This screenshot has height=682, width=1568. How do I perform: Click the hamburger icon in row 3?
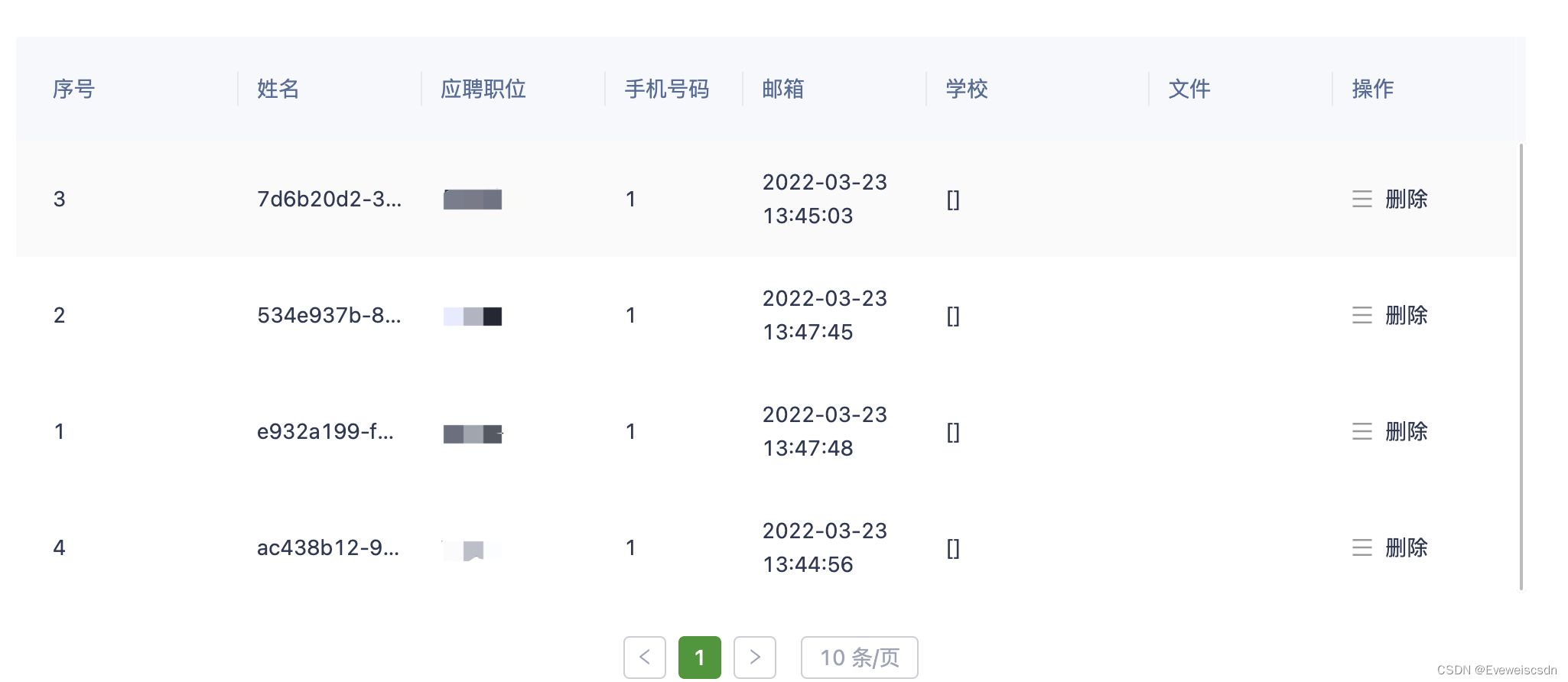(1361, 199)
